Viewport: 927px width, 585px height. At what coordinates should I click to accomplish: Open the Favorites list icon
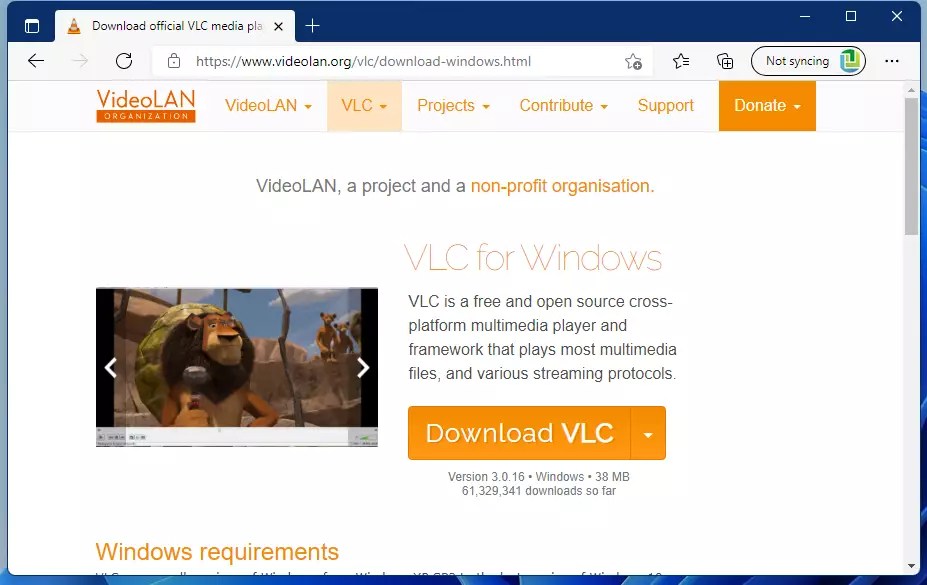pyautogui.click(x=681, y=61)
